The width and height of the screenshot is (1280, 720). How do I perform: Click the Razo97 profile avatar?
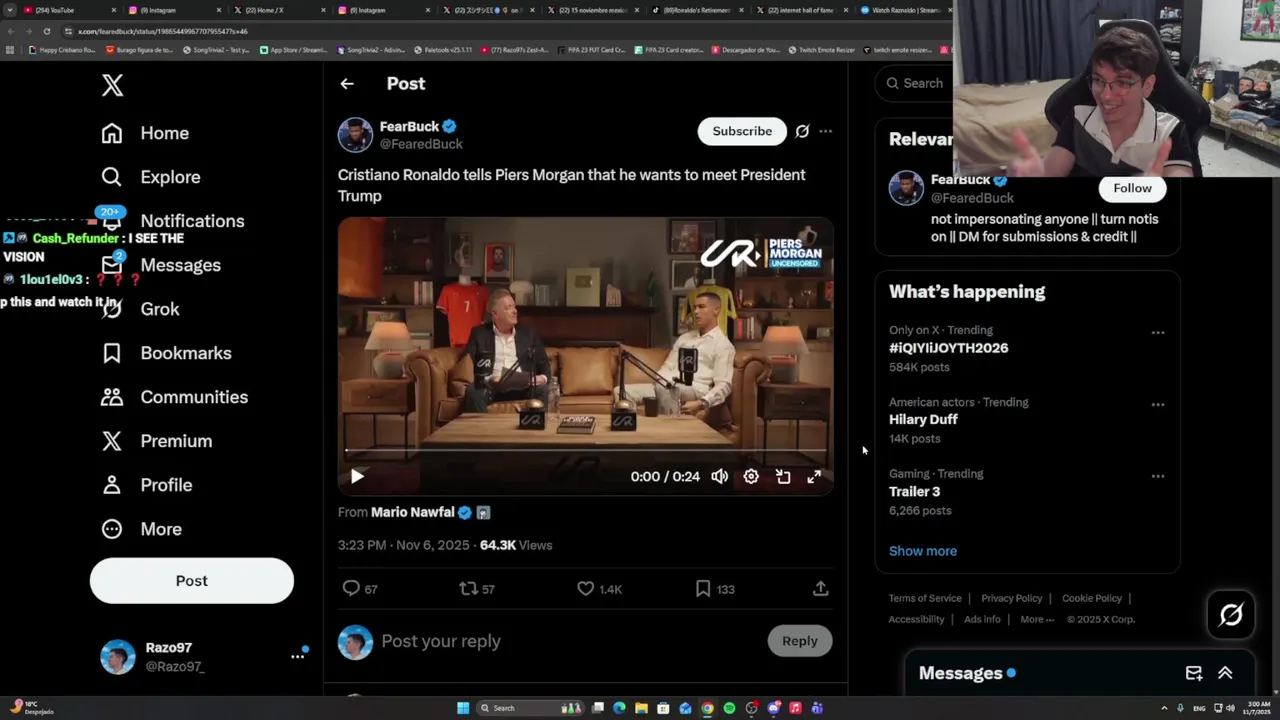pyautogui.click(x=118, y=657)
